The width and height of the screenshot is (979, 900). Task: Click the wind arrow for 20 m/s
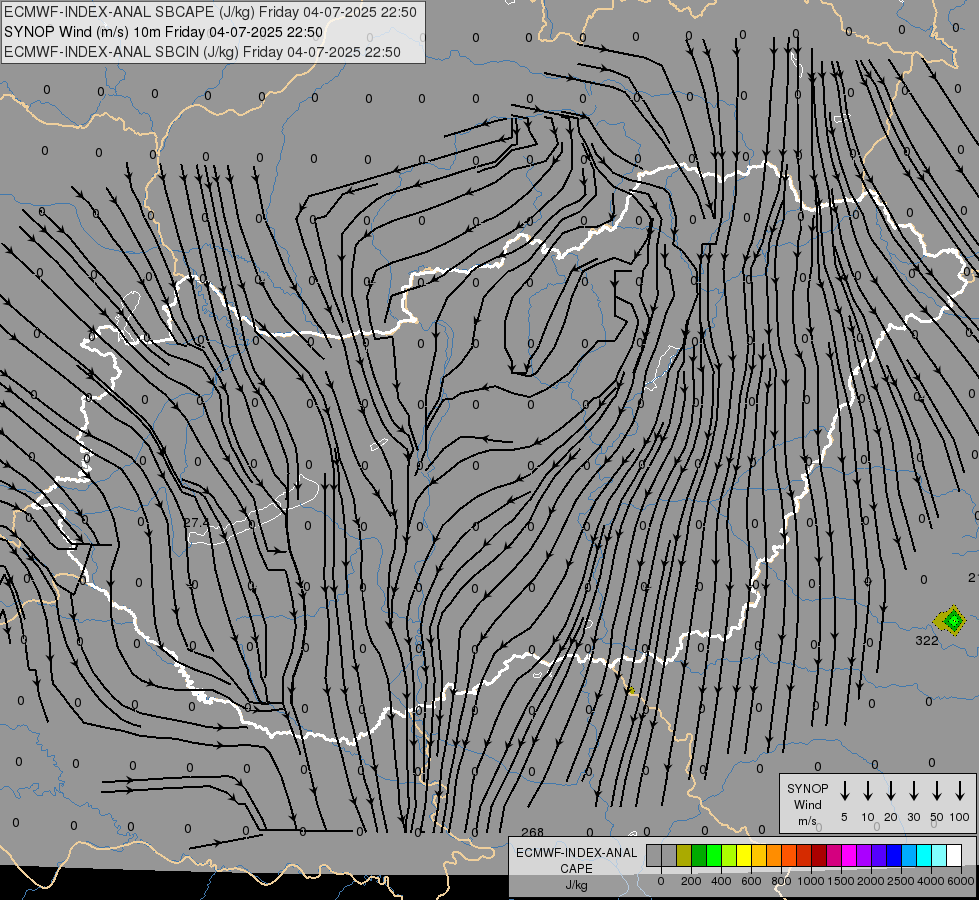point(891,790)
